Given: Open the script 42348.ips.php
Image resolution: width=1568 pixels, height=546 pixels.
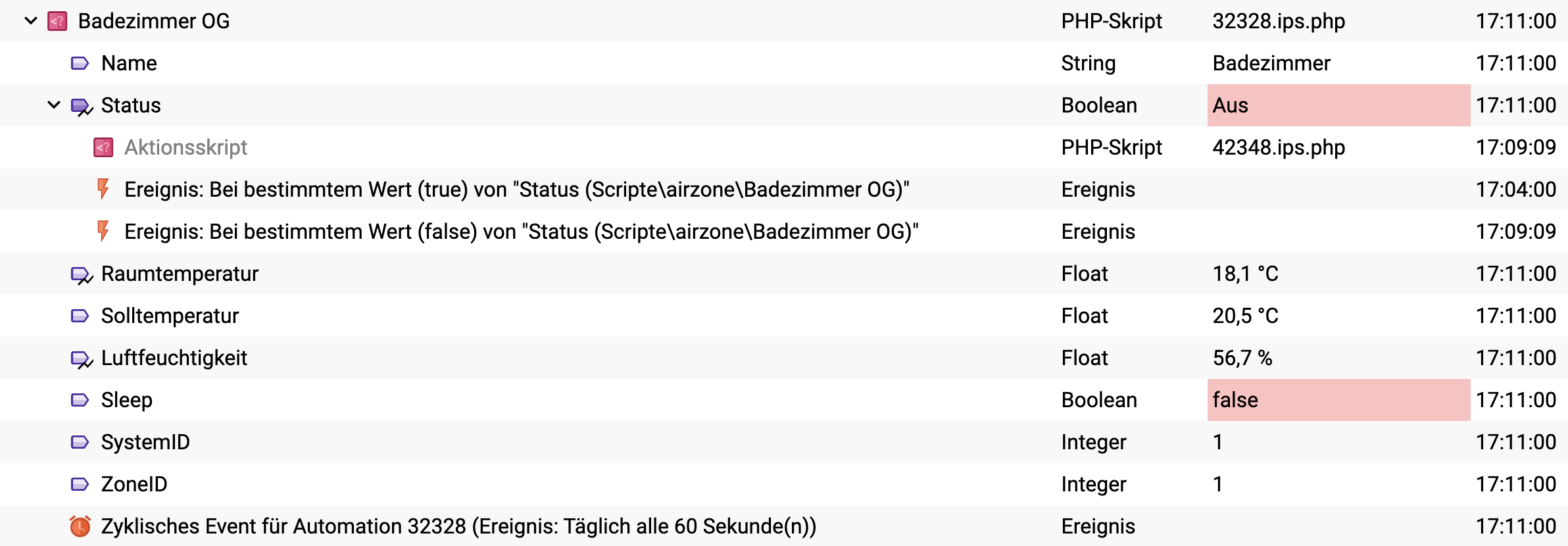Looking at the screenshot, I should click(x=1278, y=147).
